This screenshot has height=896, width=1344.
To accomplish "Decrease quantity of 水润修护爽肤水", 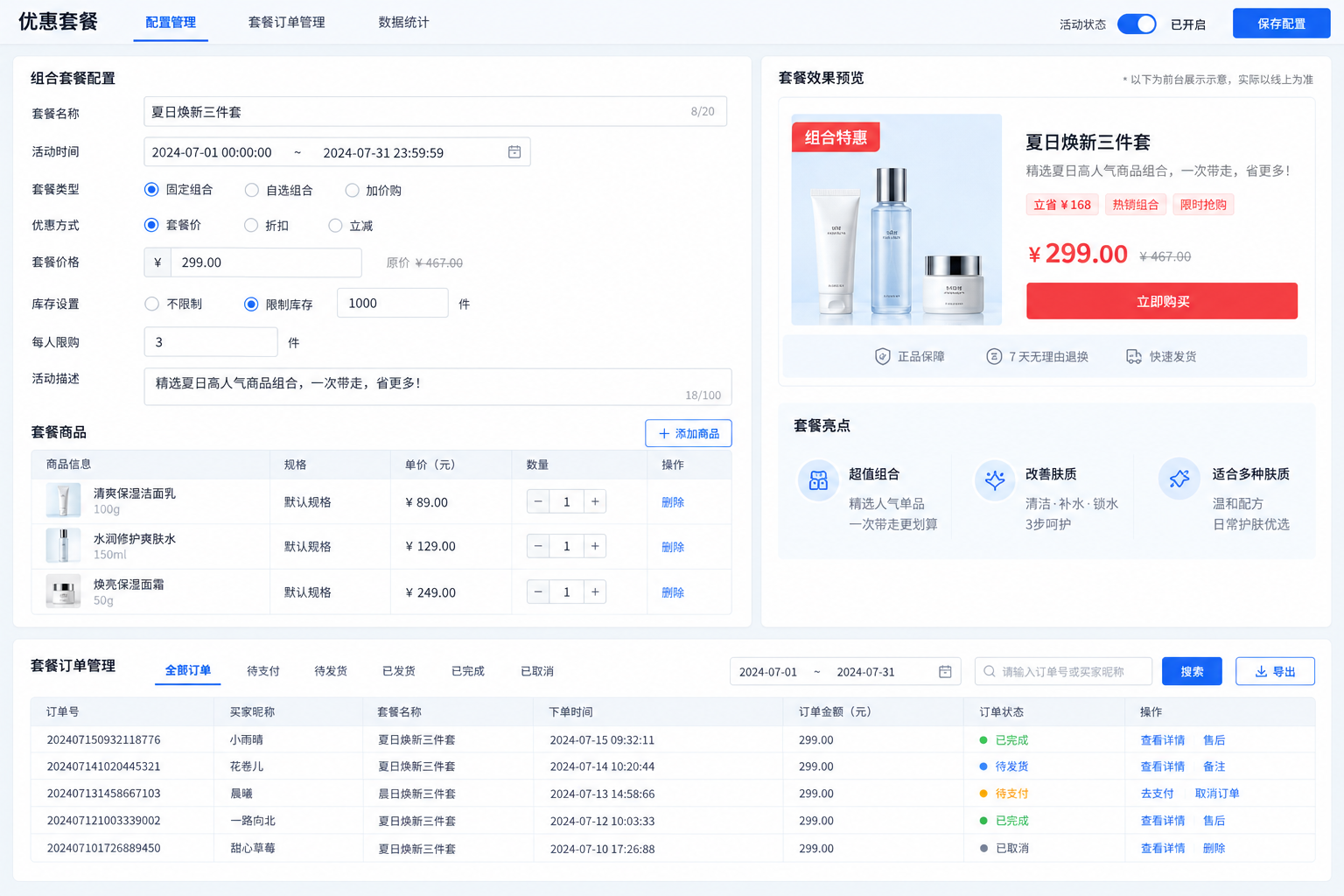I will pos(538,546).
